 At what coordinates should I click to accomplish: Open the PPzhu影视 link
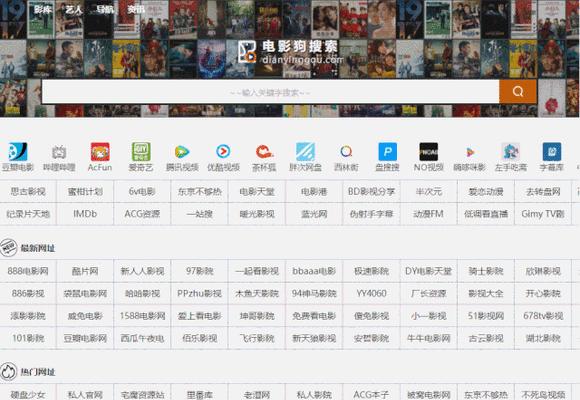click(199, 293)
